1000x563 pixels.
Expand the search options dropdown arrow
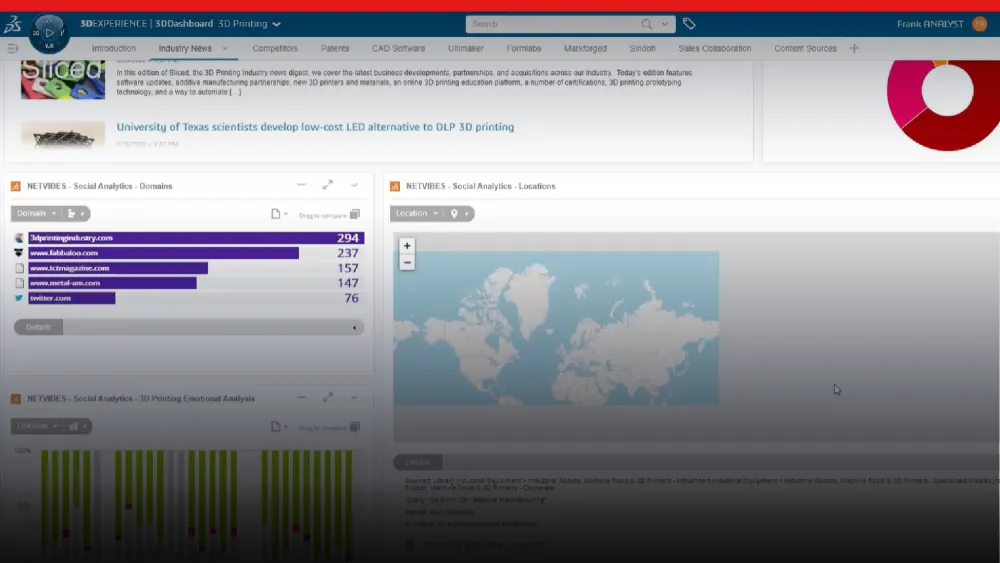point(665,24)
